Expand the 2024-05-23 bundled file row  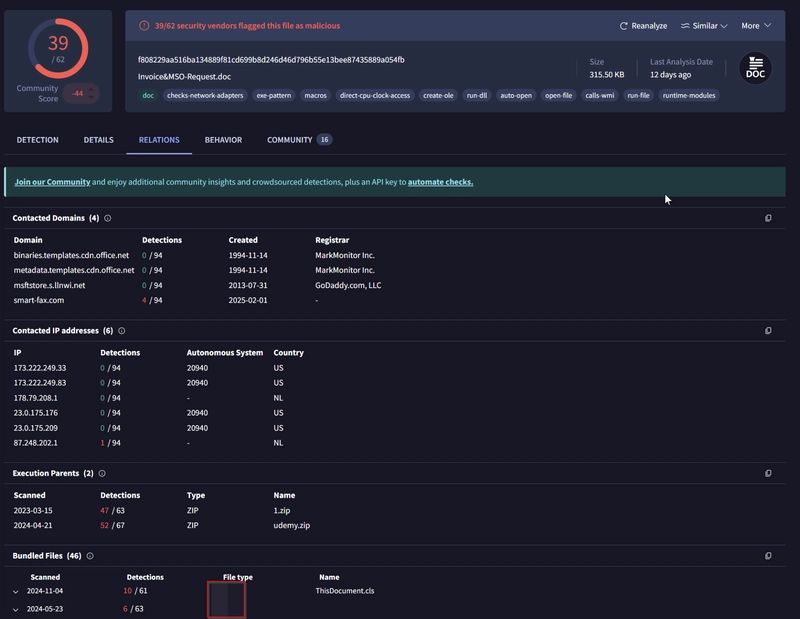coord(16,609)
